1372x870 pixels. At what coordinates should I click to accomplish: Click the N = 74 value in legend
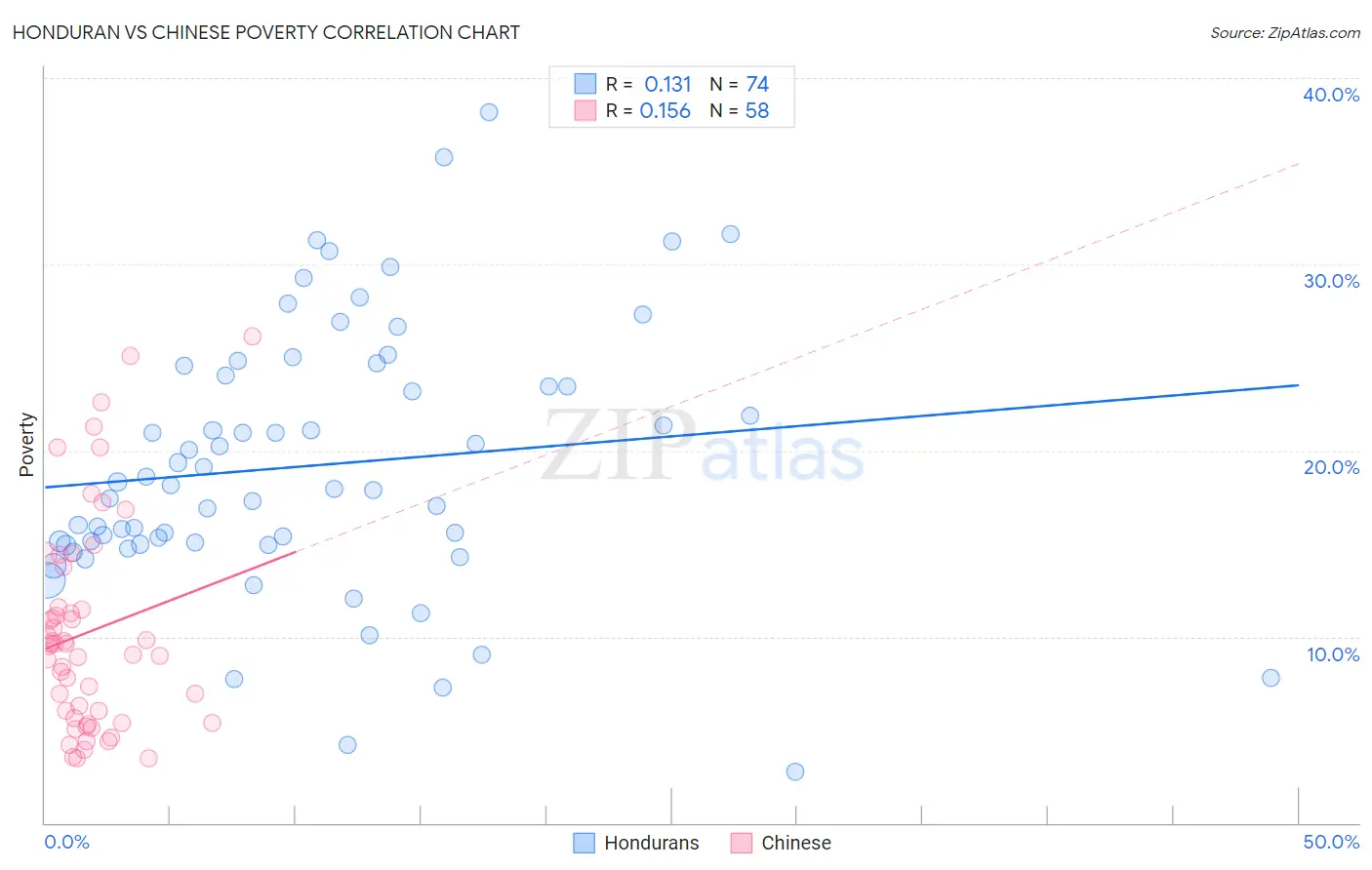pos(739,84)
